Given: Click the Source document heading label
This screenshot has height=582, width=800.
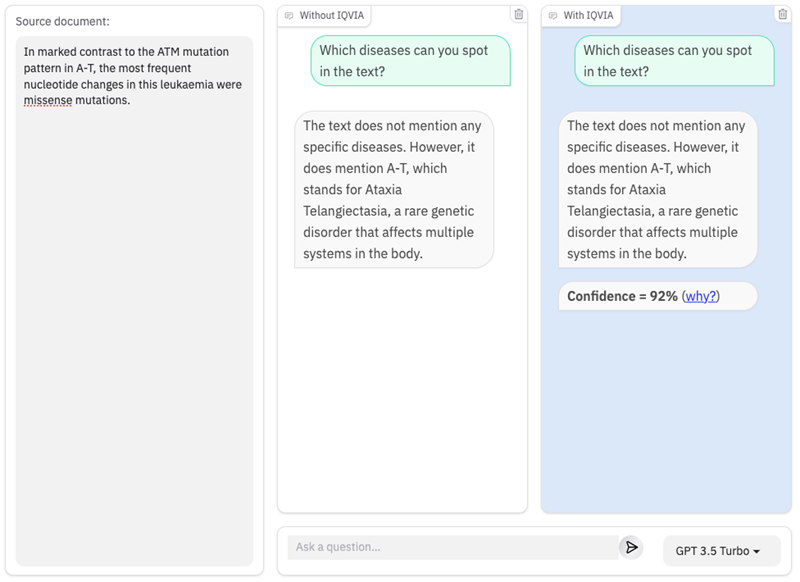Looking at the screenshot, I should point(62,21).
